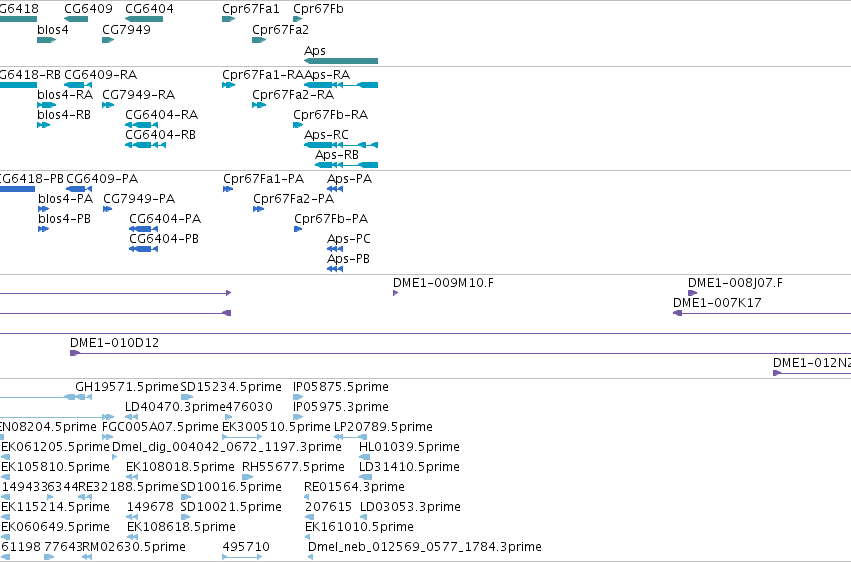
Task: Select the Cpr67Fa2-PA protein
Action: (x=258, y=209)
